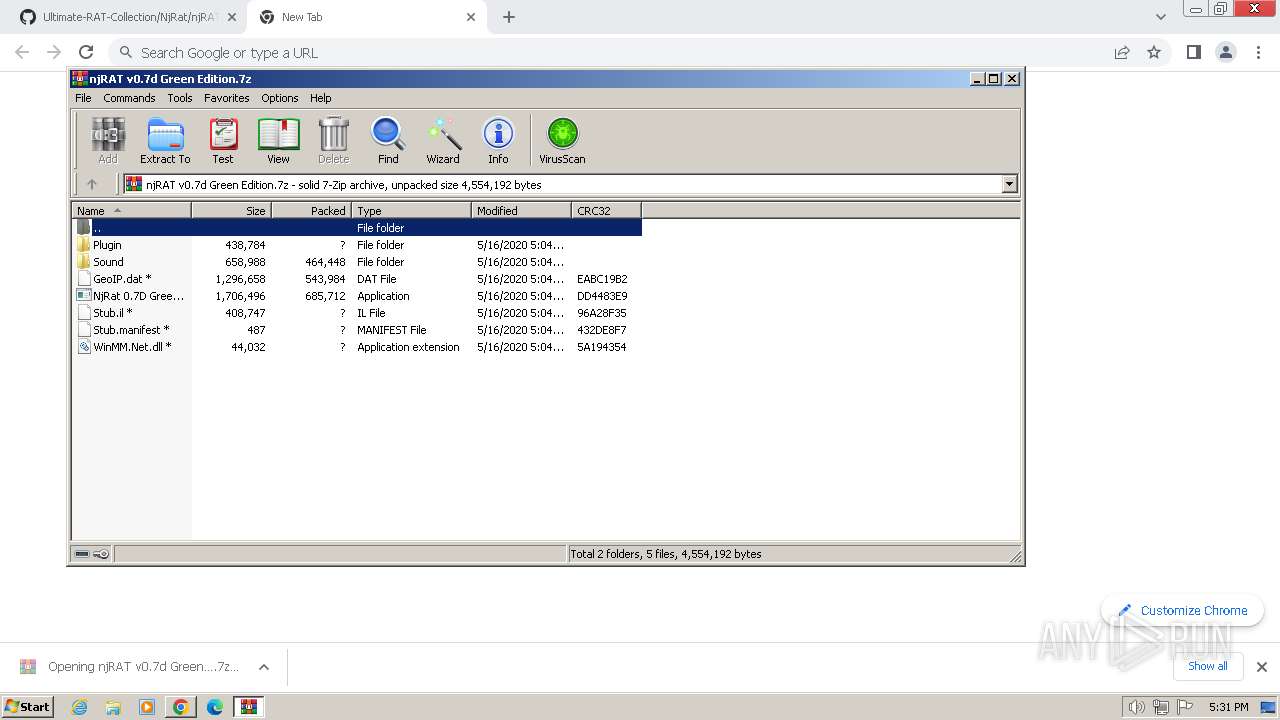The height and width of the screenshot is (720, 1280).
Task: Close the downloads bar
Action: click(1262, 667)
